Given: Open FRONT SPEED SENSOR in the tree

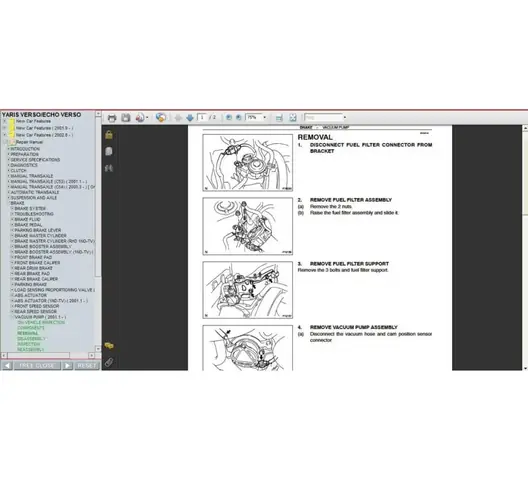Looking at the screenshot, I should coord(37,306).
